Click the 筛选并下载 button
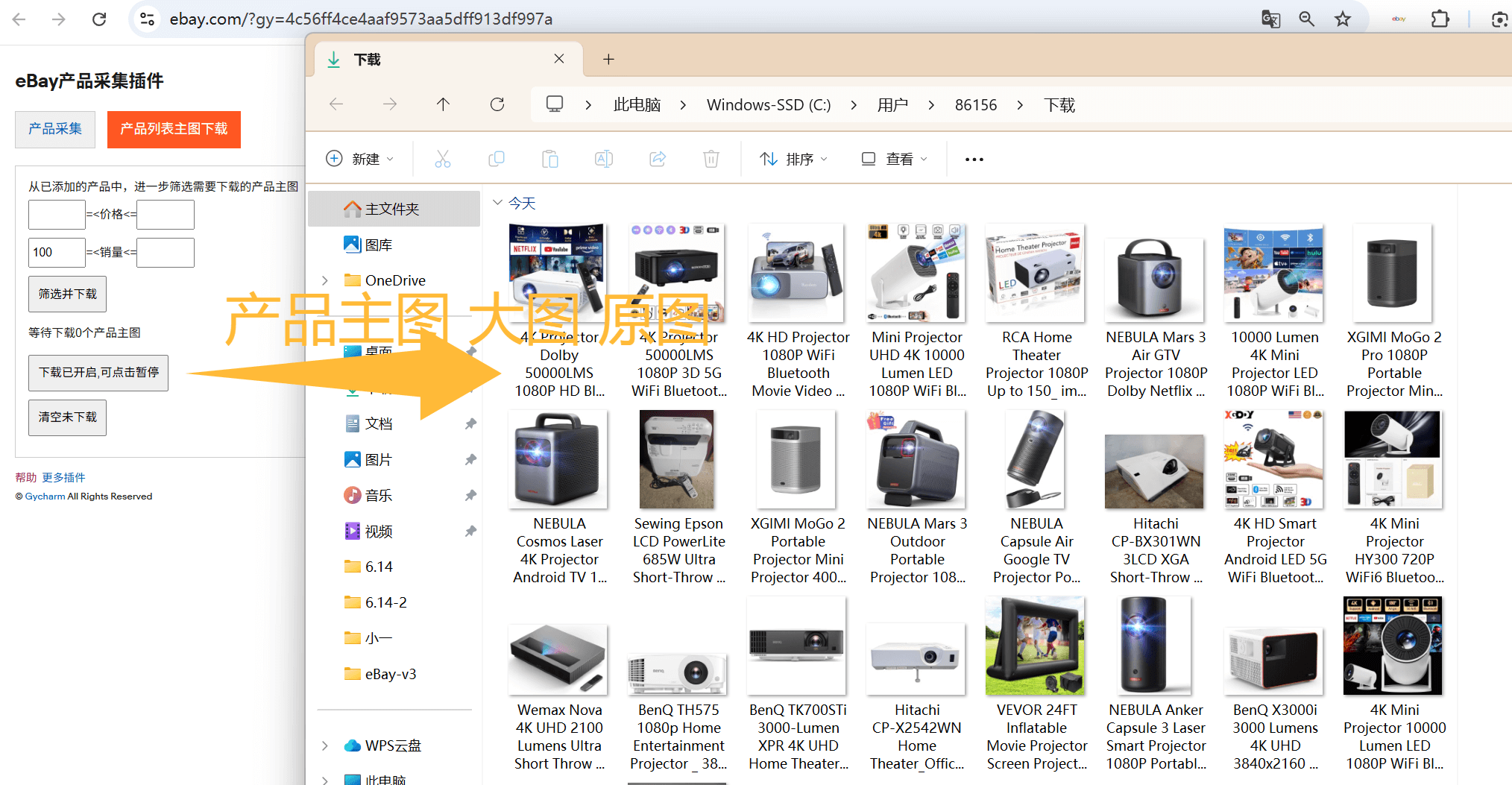Screen dimensions: 1512x785 coord(68,294)
